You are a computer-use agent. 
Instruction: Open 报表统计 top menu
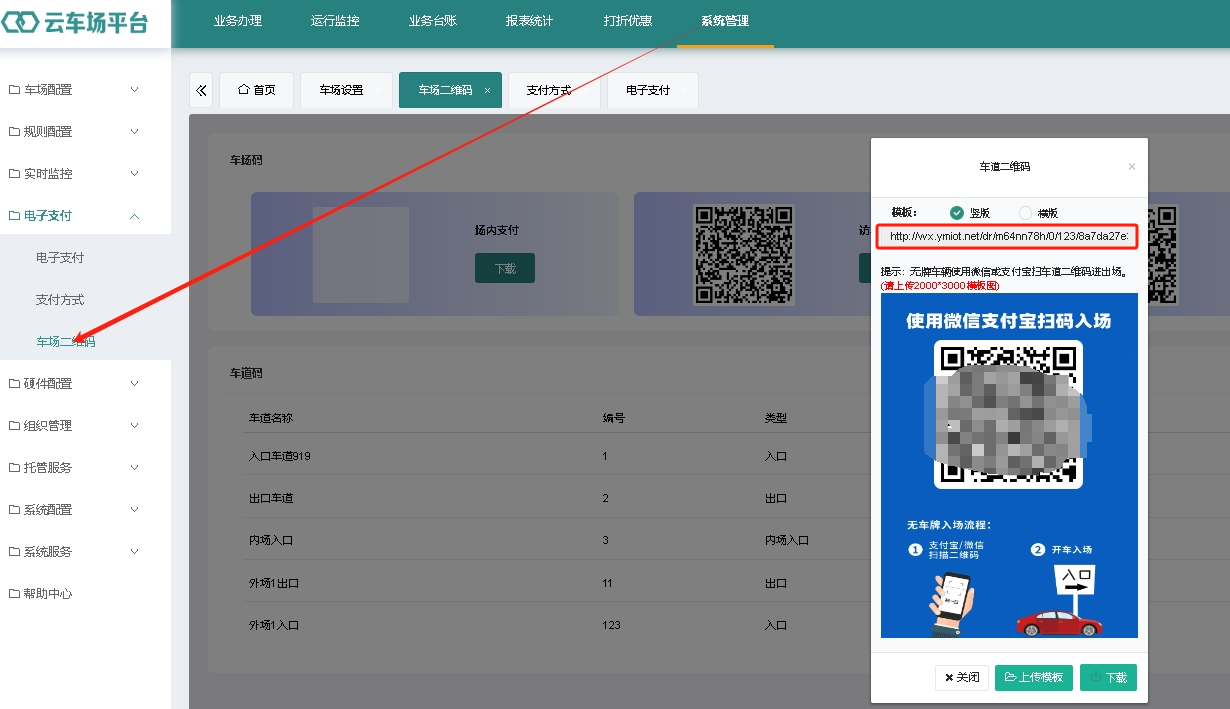pyautogui.click(x=530, y=21)
